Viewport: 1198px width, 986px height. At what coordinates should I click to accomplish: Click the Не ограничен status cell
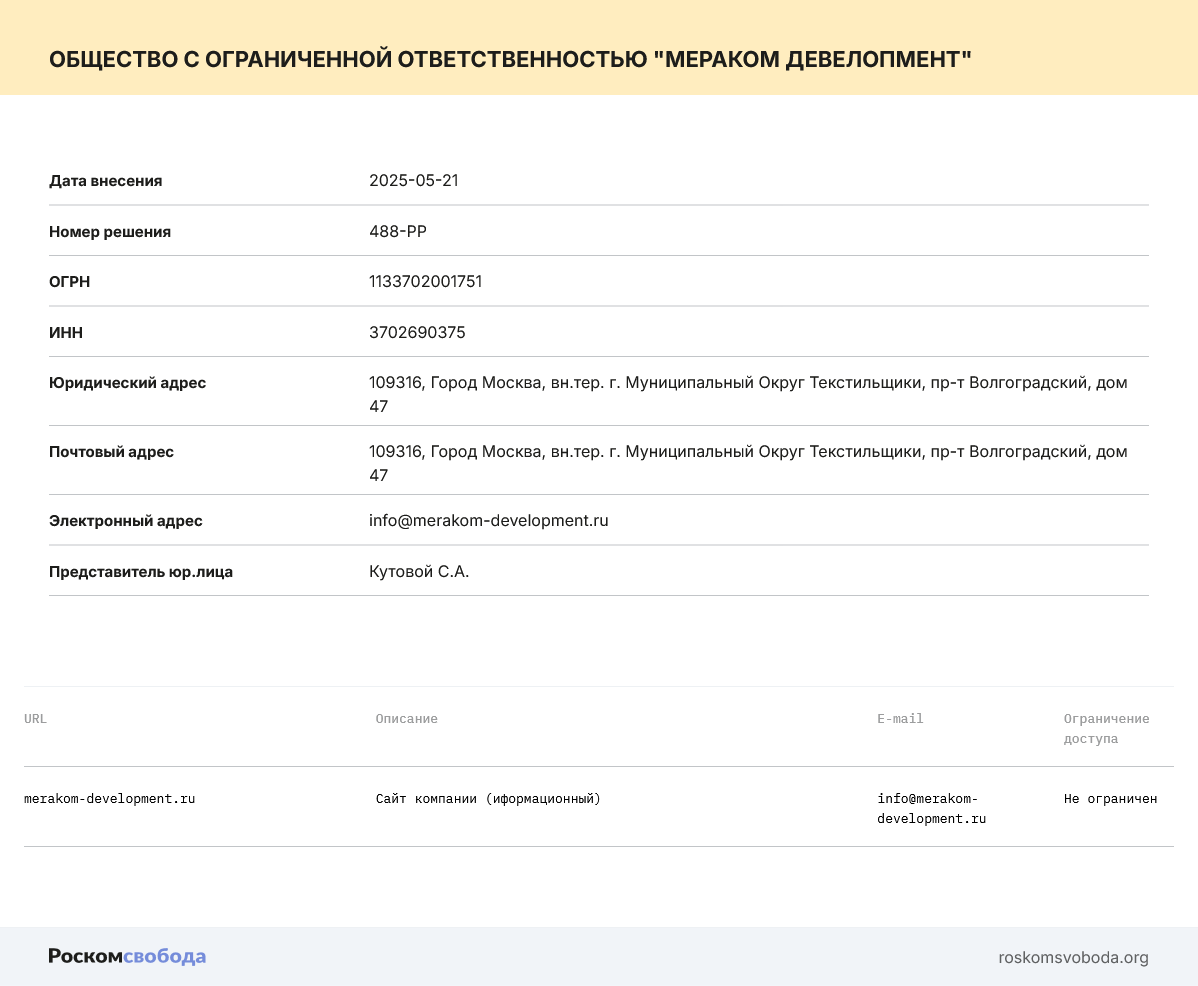pyautogui.click(x=1110, y=798)
